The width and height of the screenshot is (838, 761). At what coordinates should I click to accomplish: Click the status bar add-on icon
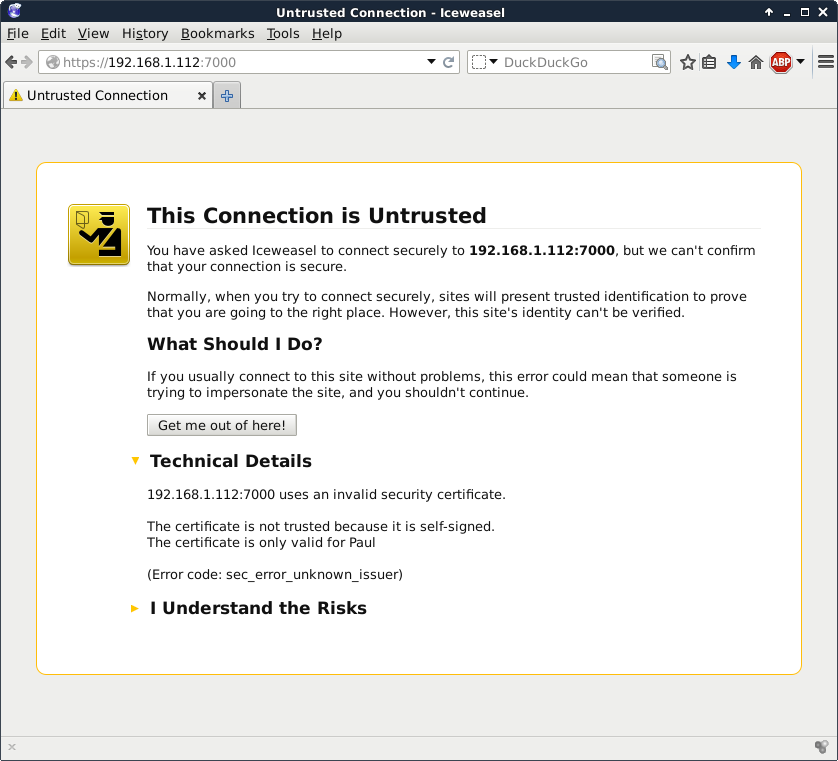pyautogui.click(x=821, y=747)
